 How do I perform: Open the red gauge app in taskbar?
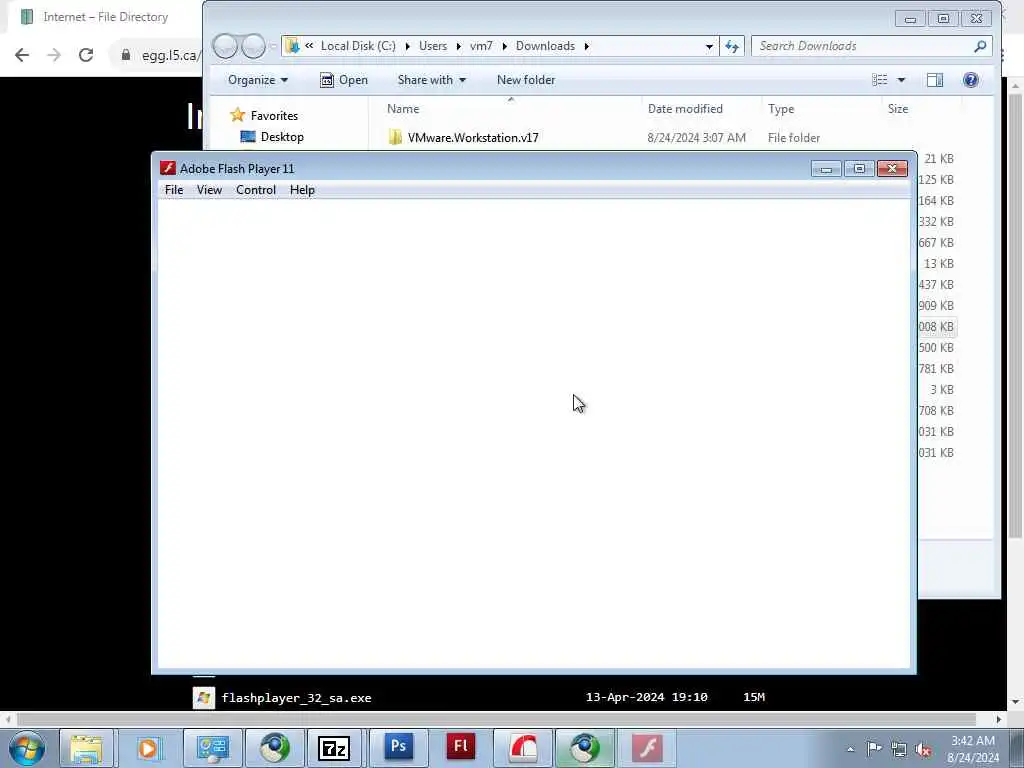point(522,748)
